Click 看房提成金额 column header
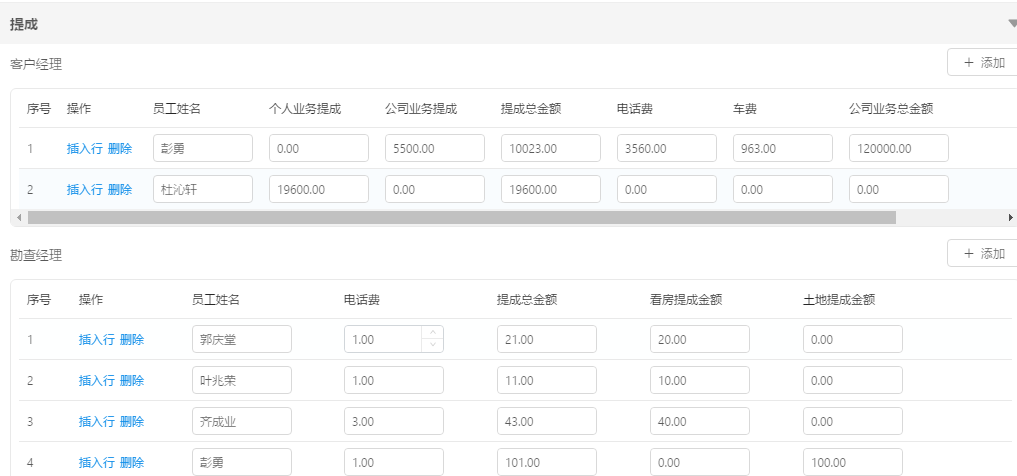1017x476 pixels. [x=686, y=300]
